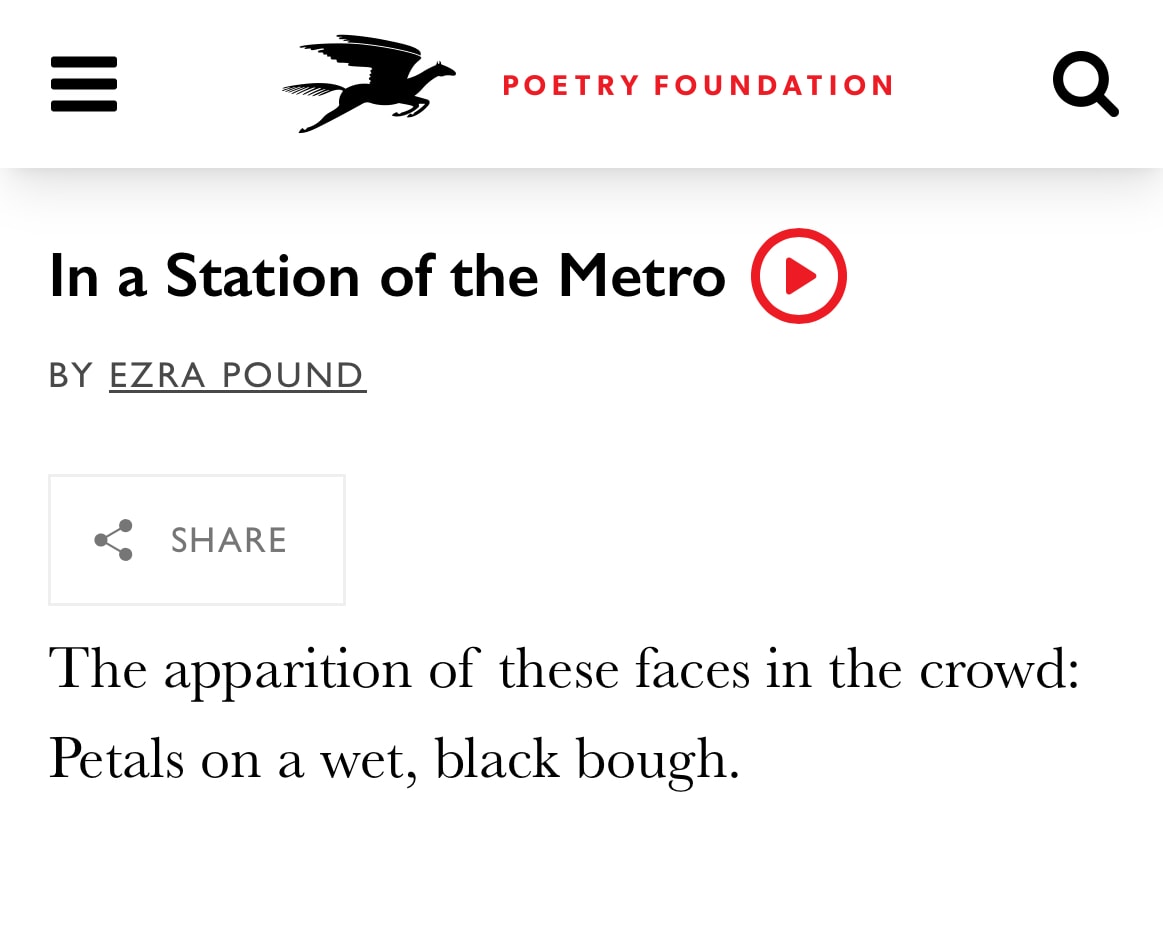Click the share network icon
1163x942 pixels.
click(114, 540)
